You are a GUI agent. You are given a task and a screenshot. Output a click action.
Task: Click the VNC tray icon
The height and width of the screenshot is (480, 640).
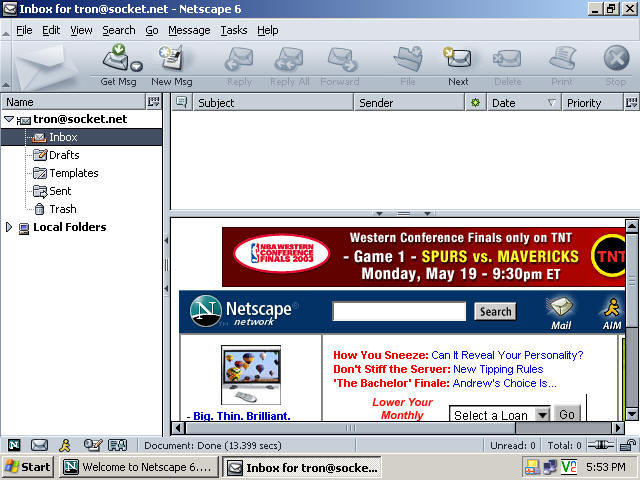click(569, 467)
